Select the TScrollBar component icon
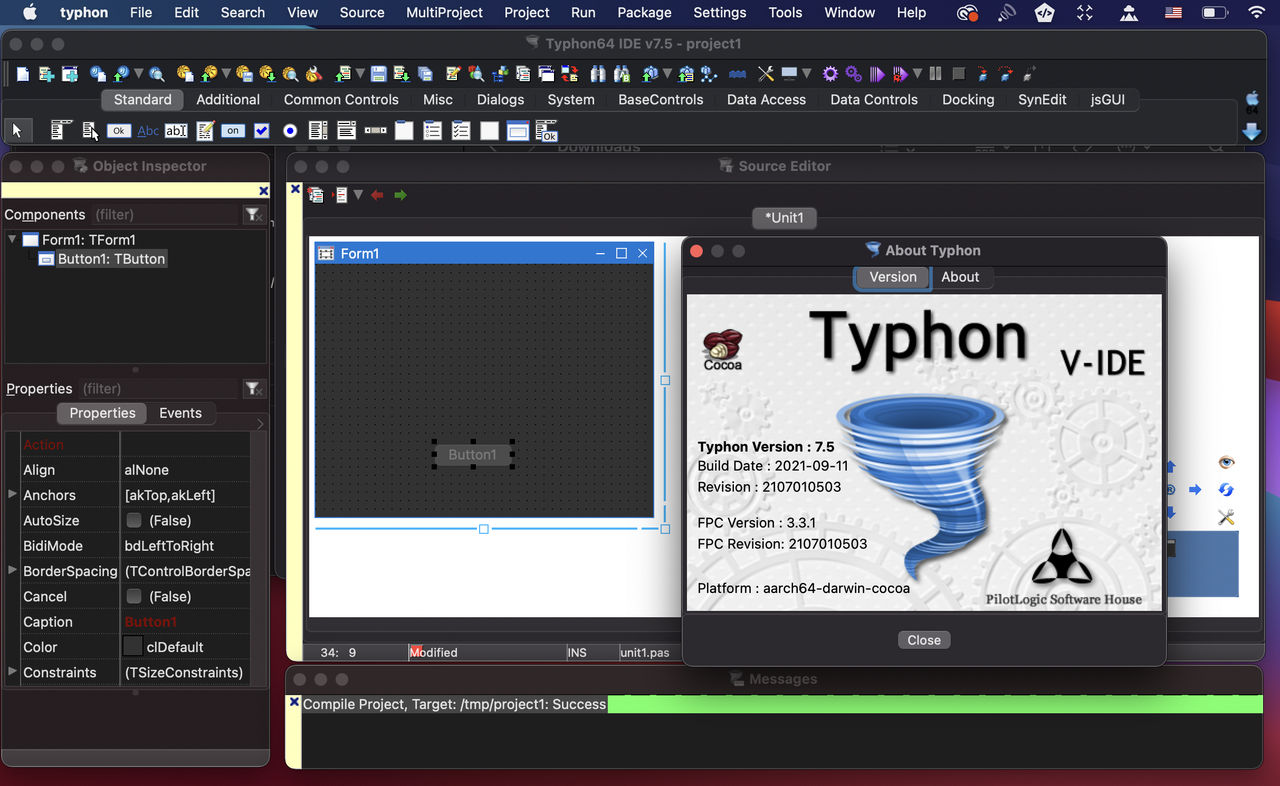1280x786 pixels. click(375, 130)
